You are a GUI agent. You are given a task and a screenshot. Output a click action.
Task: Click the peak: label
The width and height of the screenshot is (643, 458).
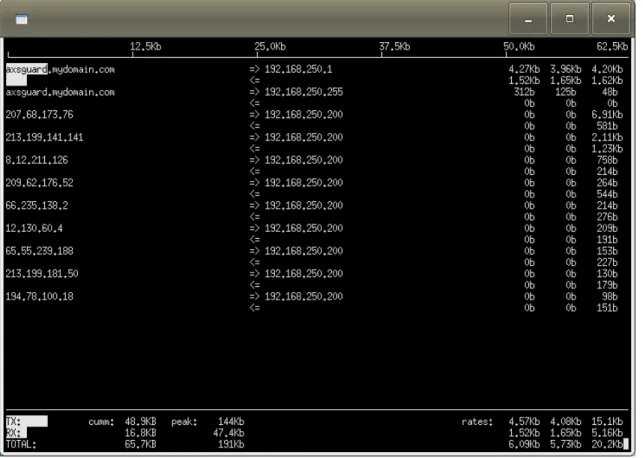[x=184, y=422]
